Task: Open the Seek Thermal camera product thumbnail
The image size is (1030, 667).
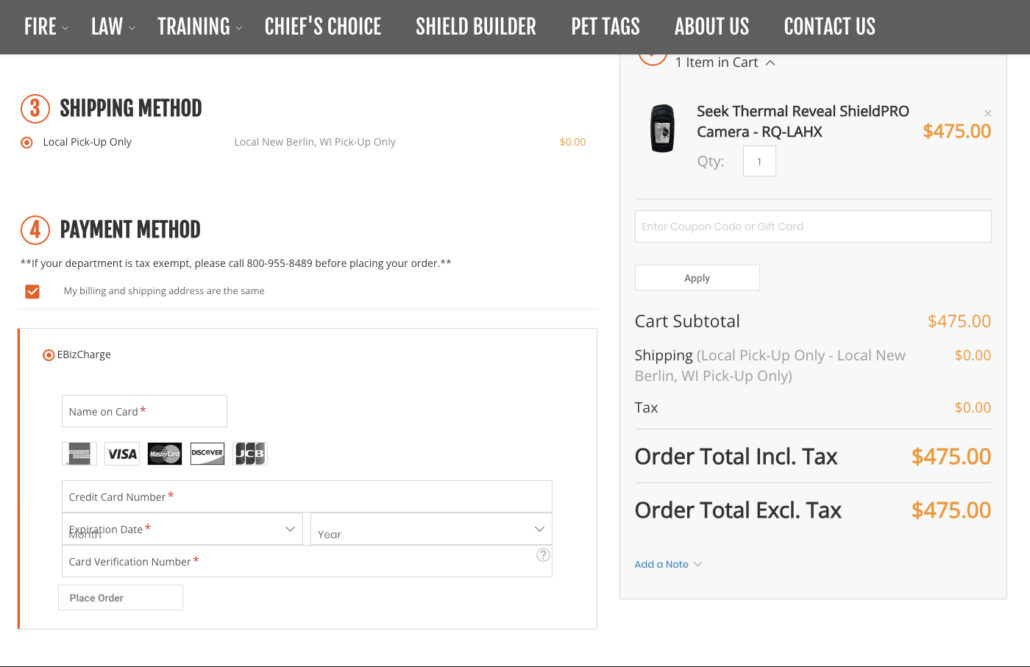Action: point(662,128)
